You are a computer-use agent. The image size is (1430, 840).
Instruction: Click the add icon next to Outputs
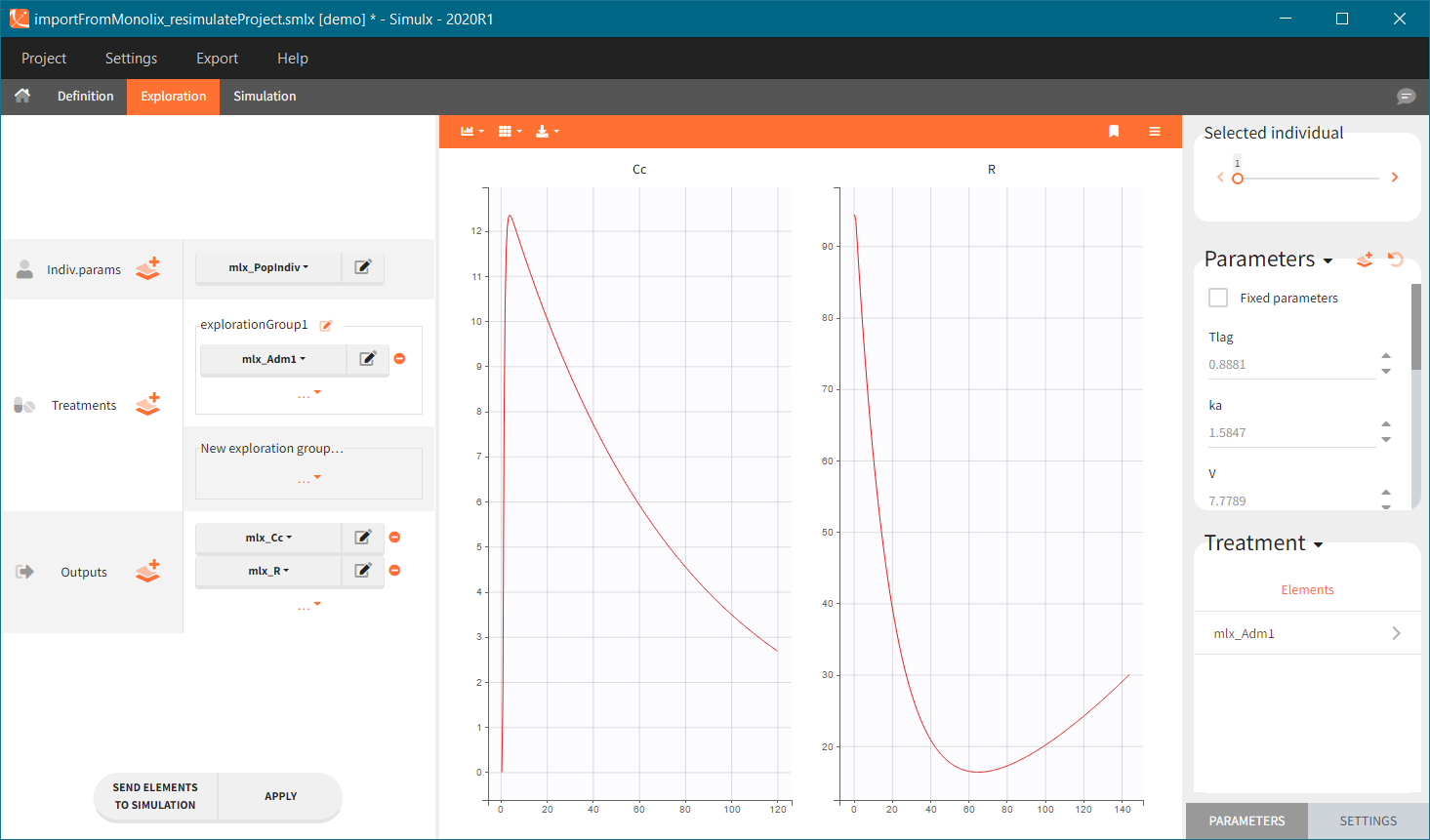tap(147, 572)
